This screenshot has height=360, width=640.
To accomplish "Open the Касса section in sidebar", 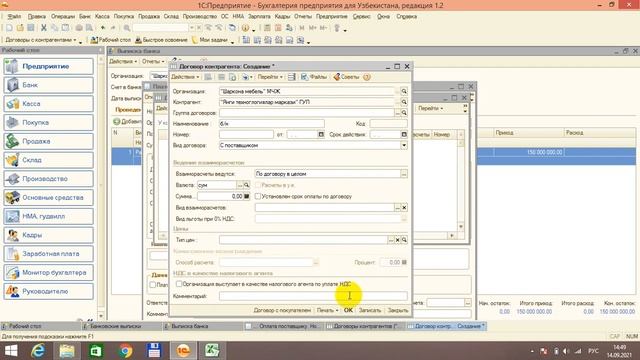I will click(49, 104).
